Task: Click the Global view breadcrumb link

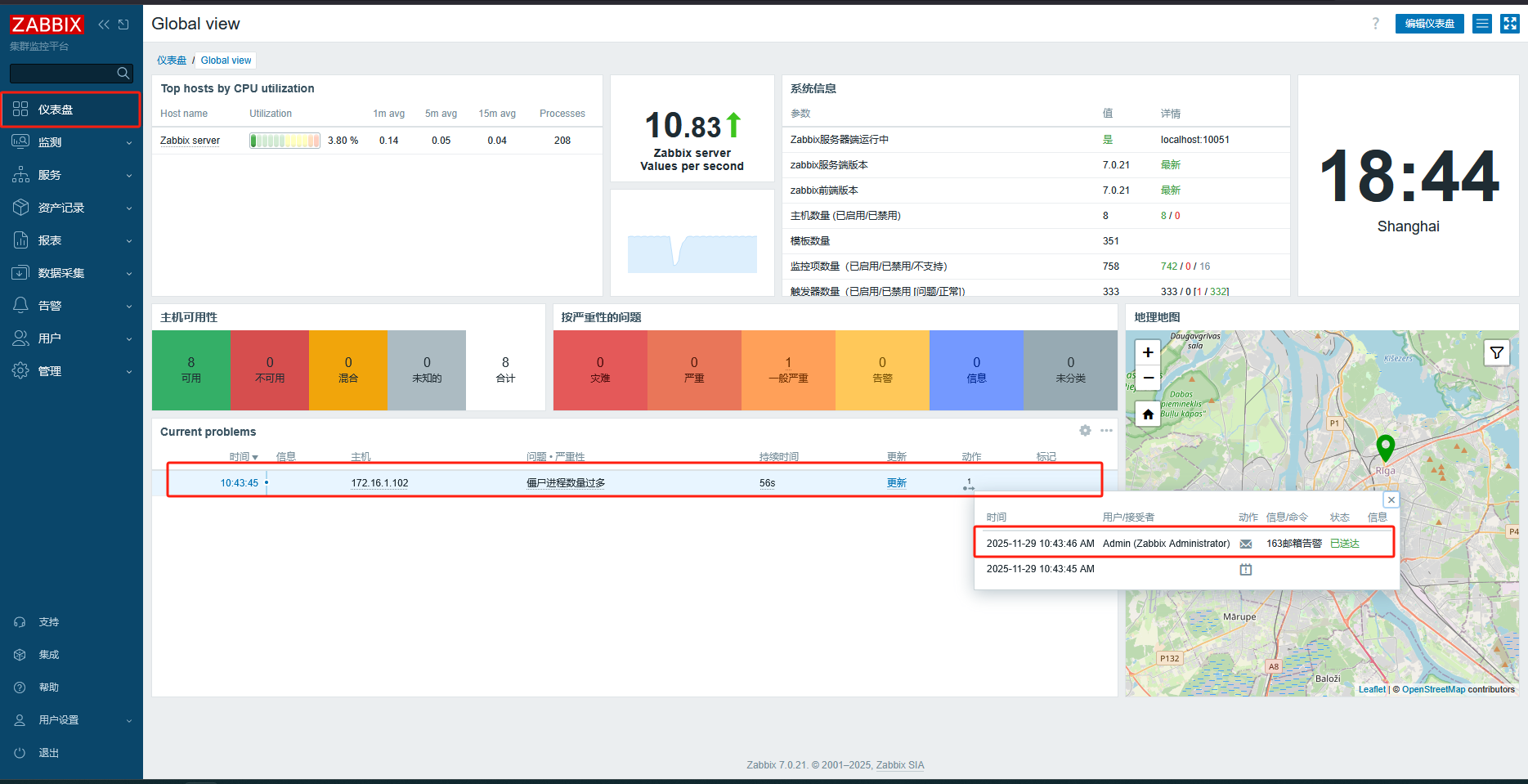Action: [x=226, y=60]
